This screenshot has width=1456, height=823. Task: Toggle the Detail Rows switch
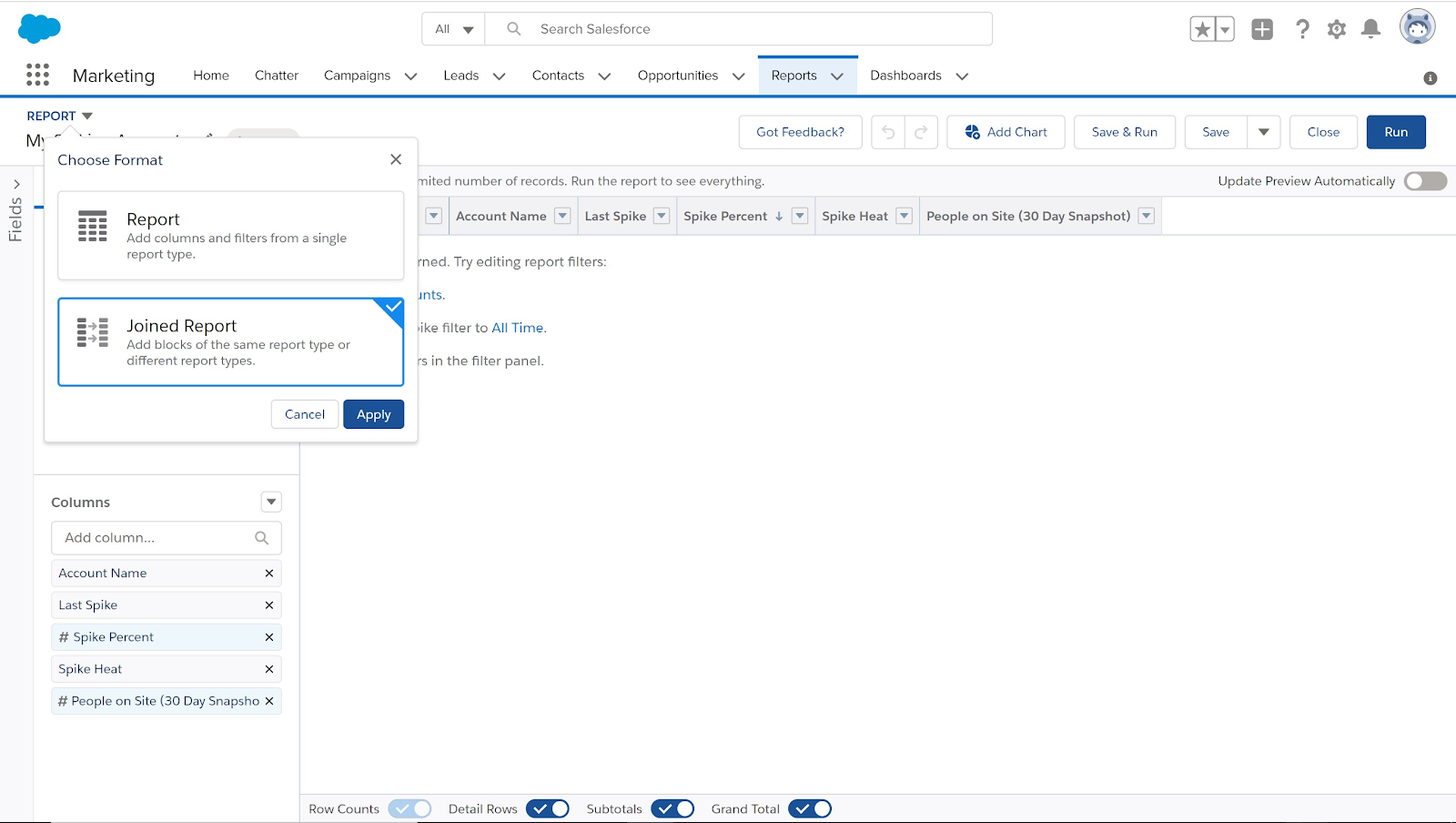[548, 808]
